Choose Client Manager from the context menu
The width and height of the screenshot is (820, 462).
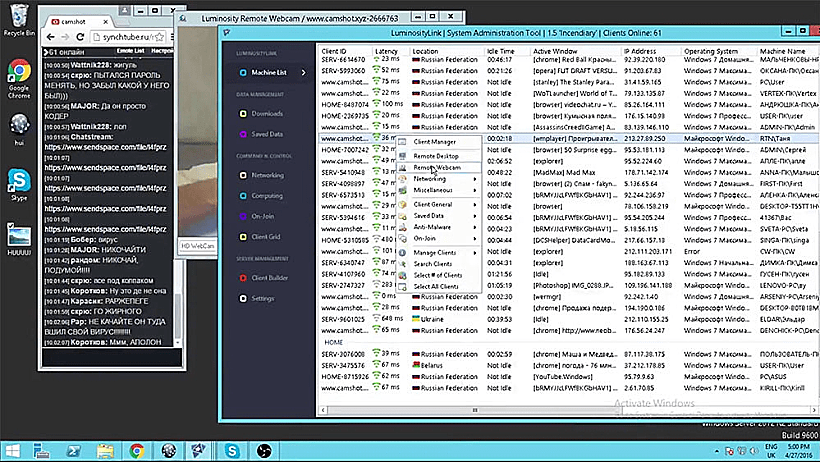click(x=436, y=142)
